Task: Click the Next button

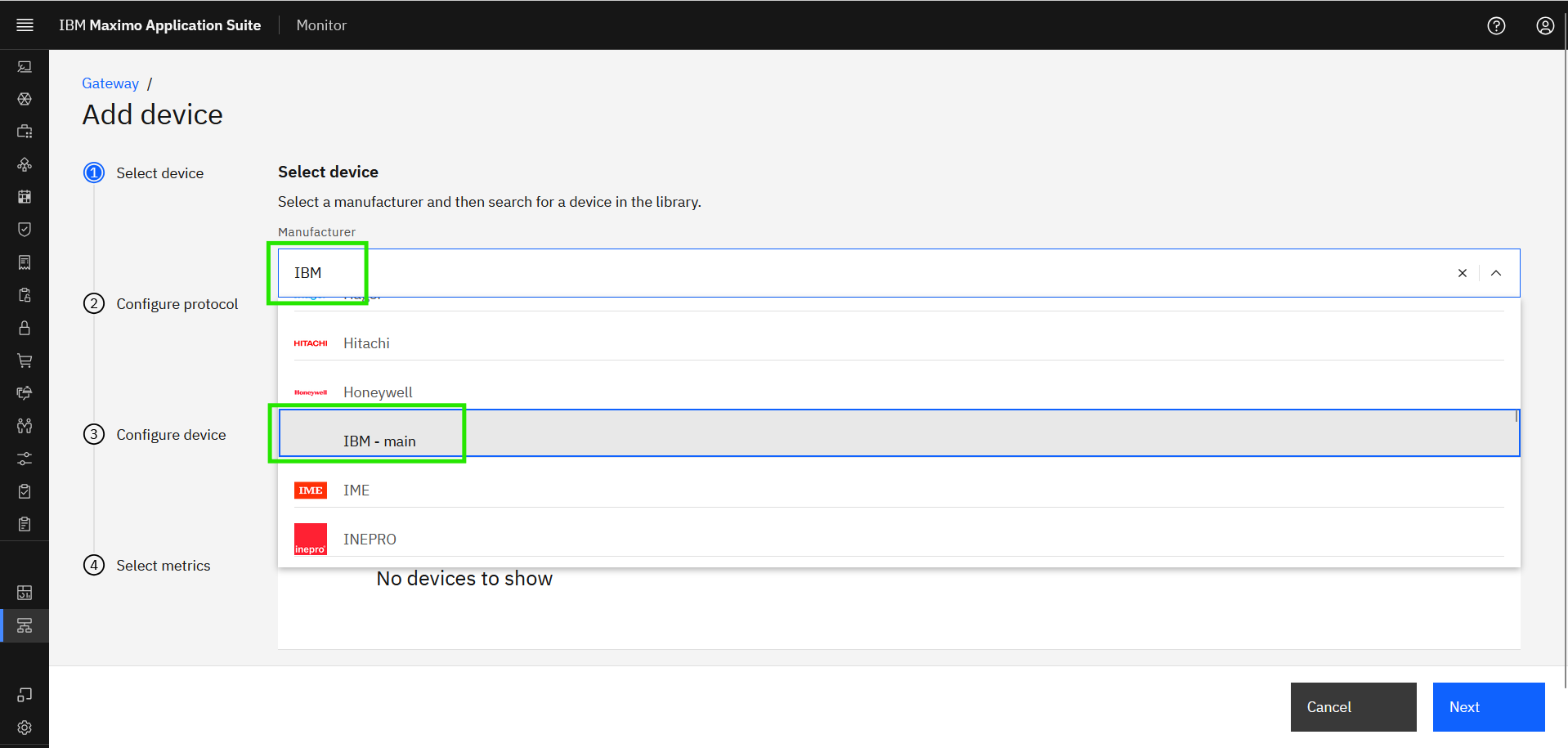Action: tap(1489, 707)
